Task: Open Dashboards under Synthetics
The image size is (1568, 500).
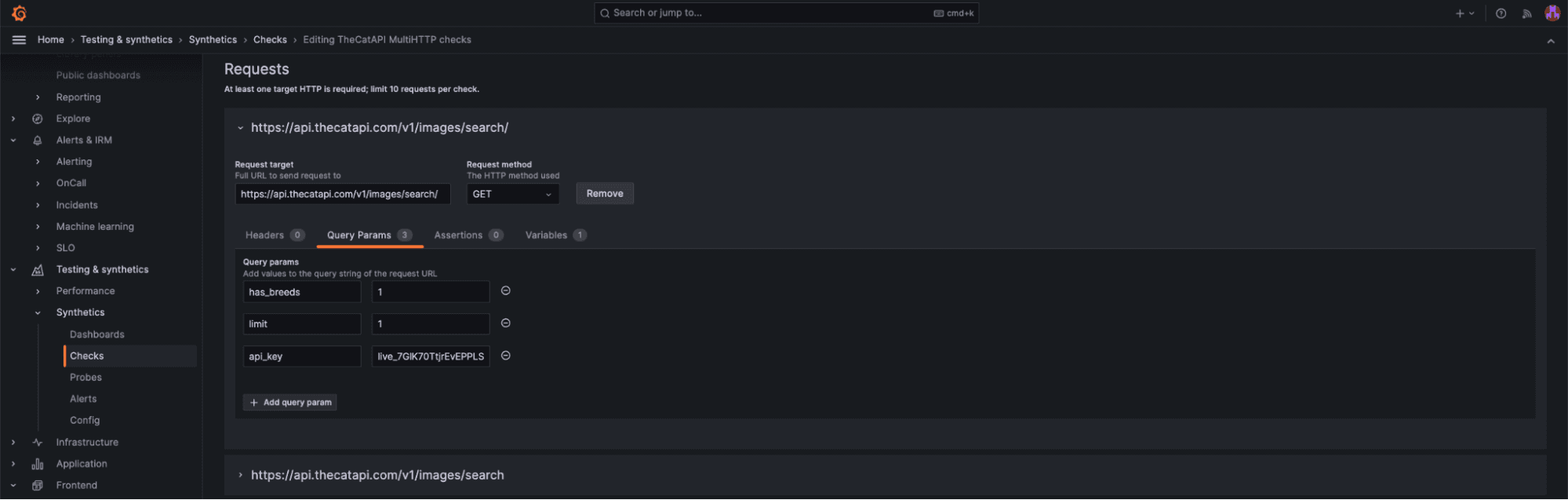Action: pos(97,335)
